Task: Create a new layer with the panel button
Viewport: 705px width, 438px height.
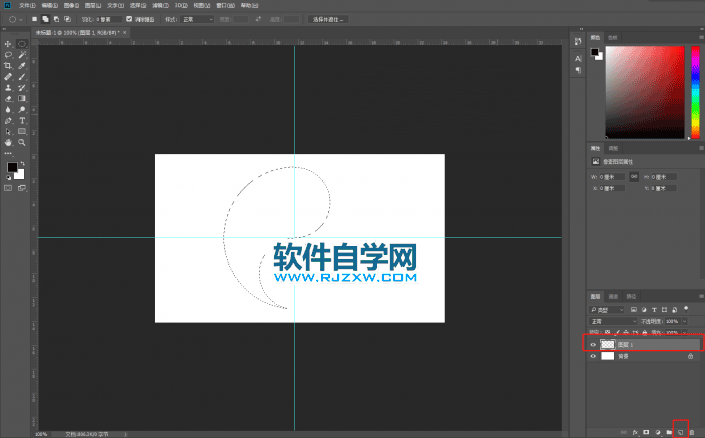Action: coord(681,432)
